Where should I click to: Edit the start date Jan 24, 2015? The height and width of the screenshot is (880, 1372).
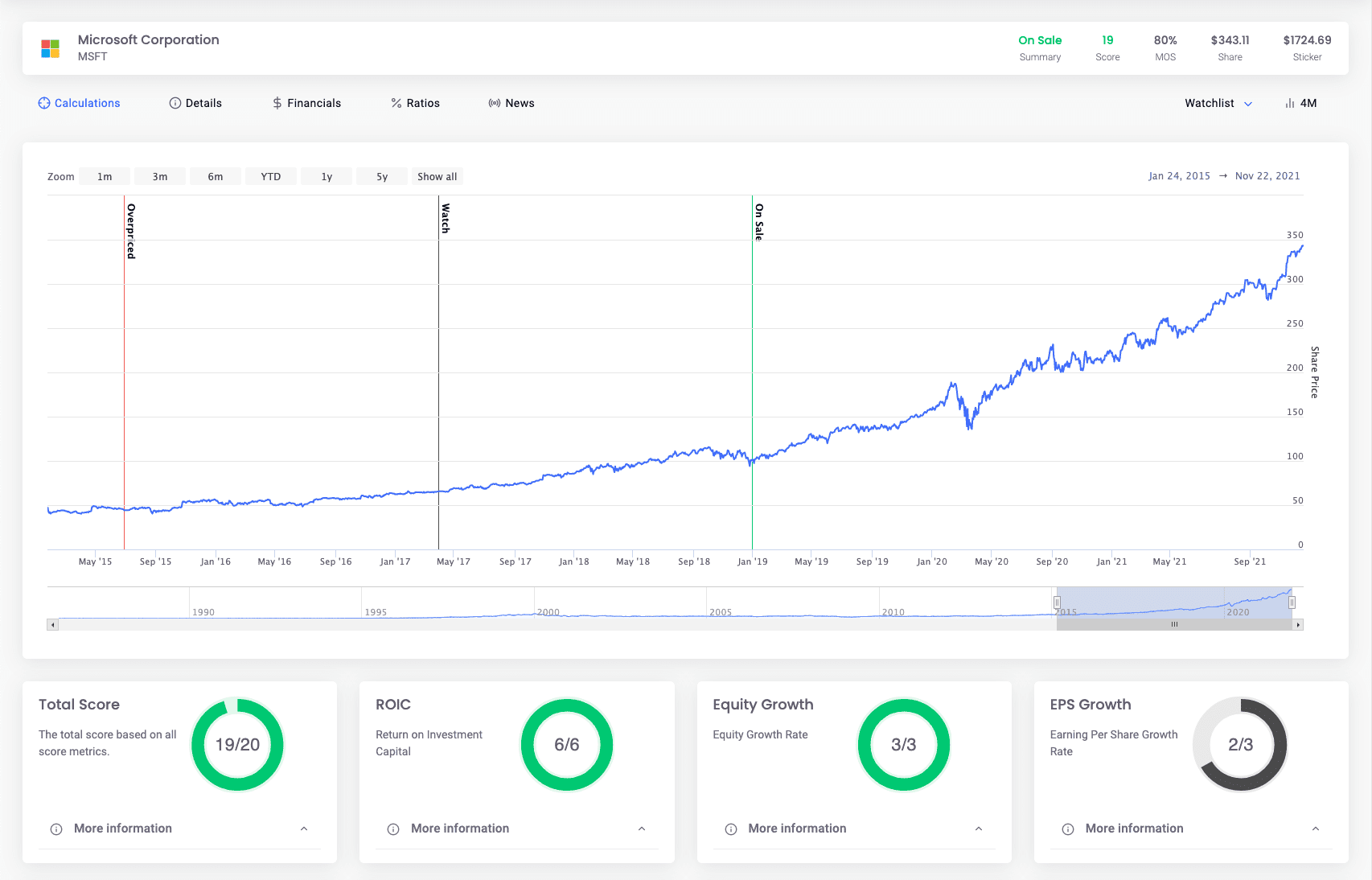click(x=1179, y=175)
